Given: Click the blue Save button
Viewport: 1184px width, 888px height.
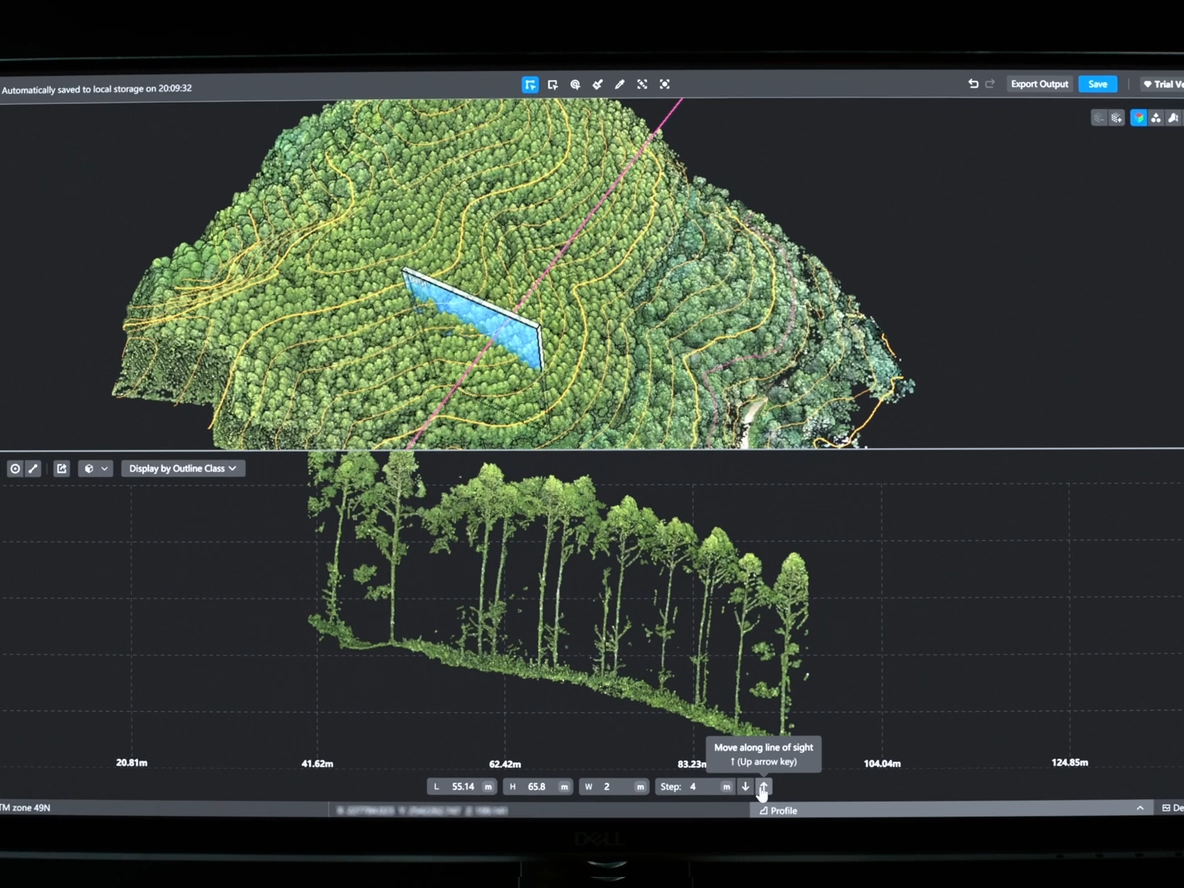Looking at the screenshot, I should point(1097,84).
